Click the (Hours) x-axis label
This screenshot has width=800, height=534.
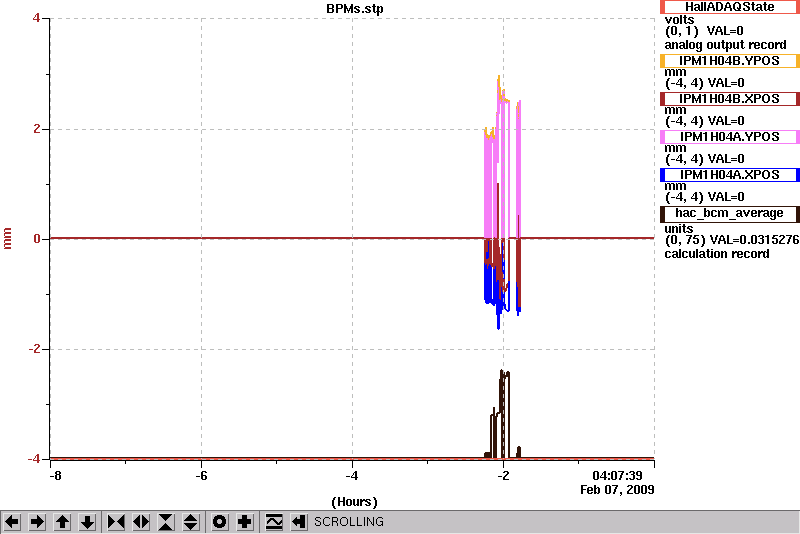pos(355,502)
